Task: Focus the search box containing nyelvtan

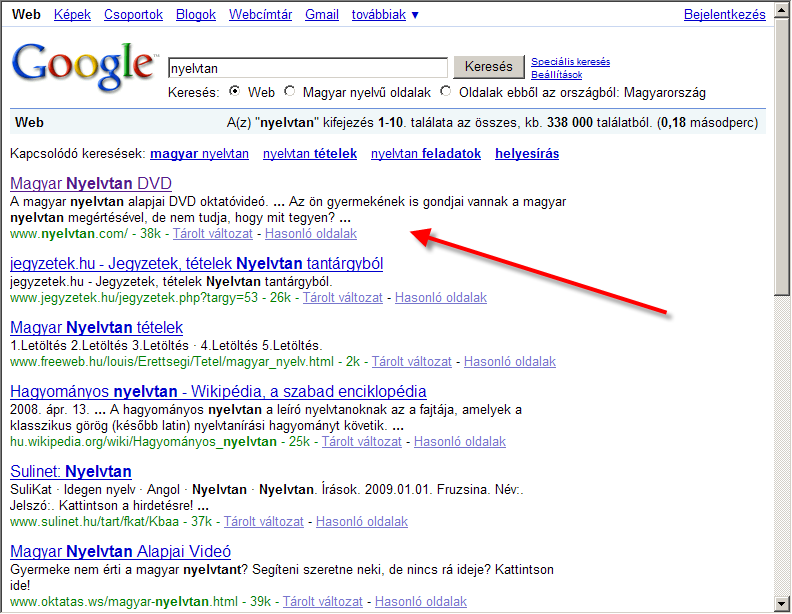Action: [308, 68]
